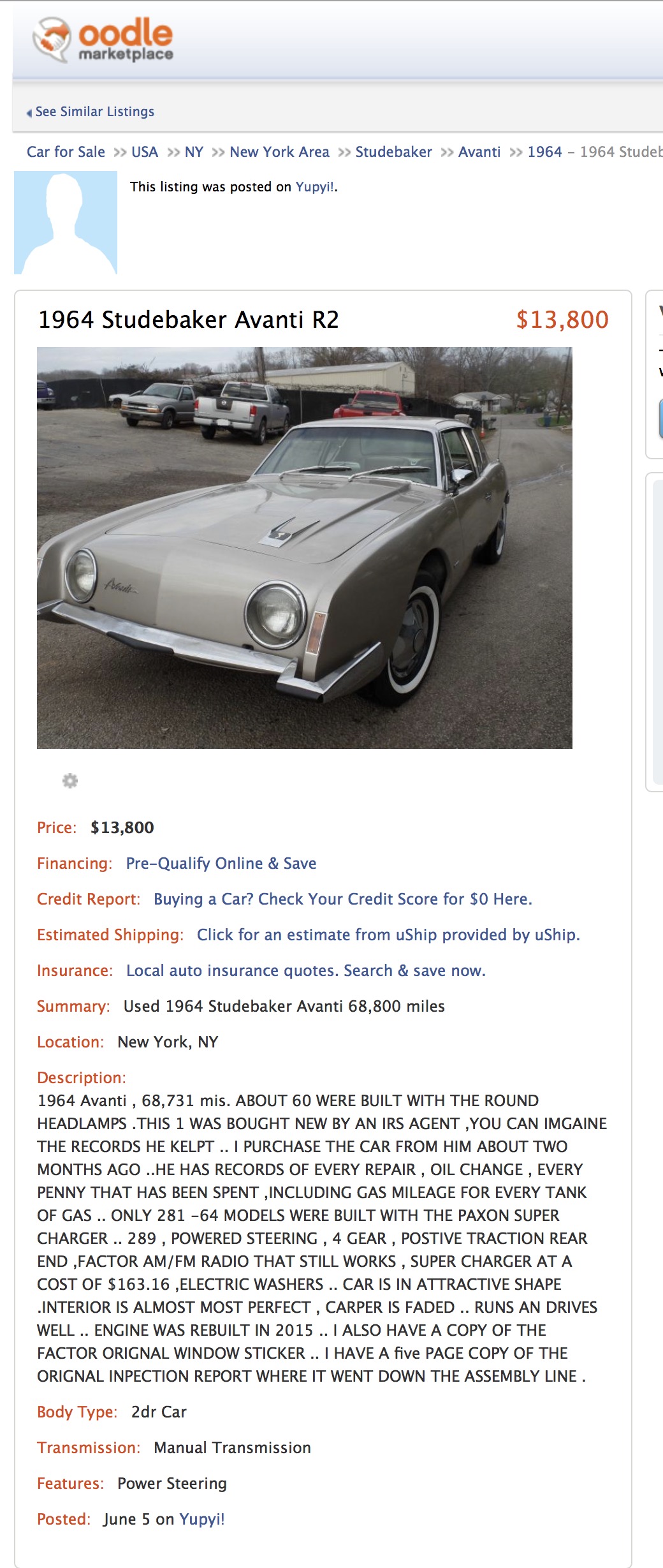Click the 1964 Studebaker Avanti R2 title
The width and height of the screenshot is (663, 1568).
[x=189, y=320]
